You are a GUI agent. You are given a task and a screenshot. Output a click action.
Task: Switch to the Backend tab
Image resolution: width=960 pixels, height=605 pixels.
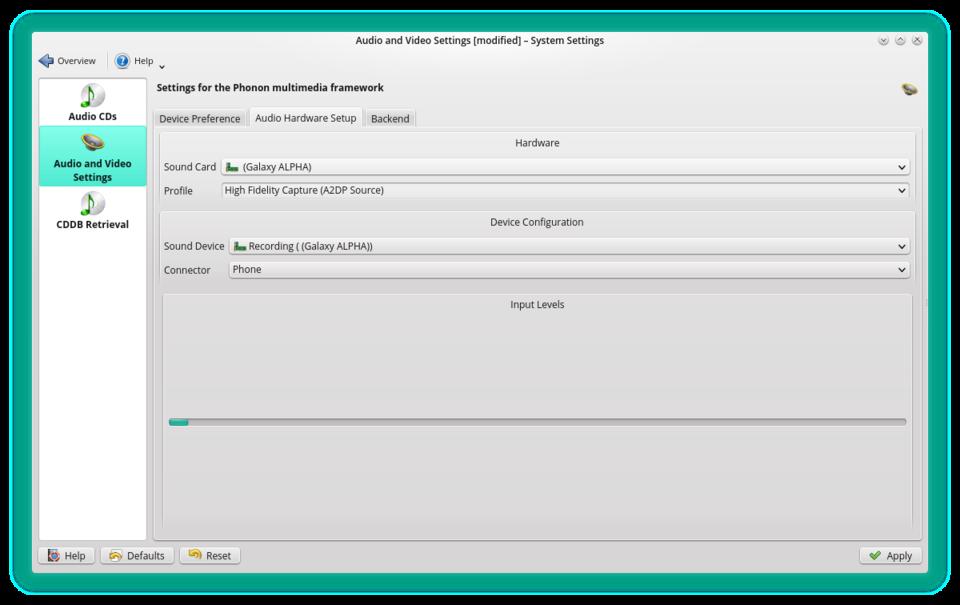coord(390,118)
